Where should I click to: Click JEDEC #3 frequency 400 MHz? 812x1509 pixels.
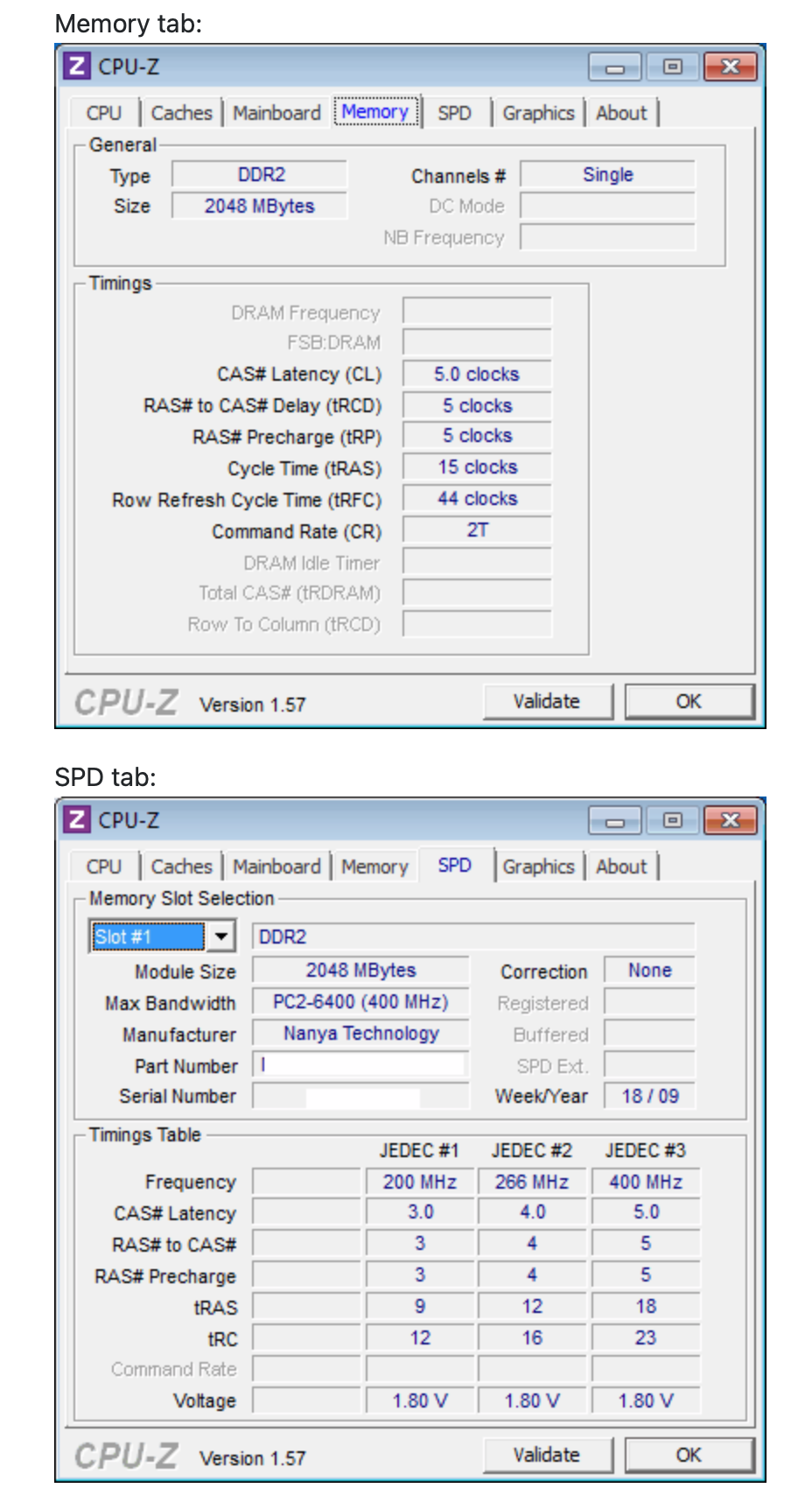(x=646, y=1182)
